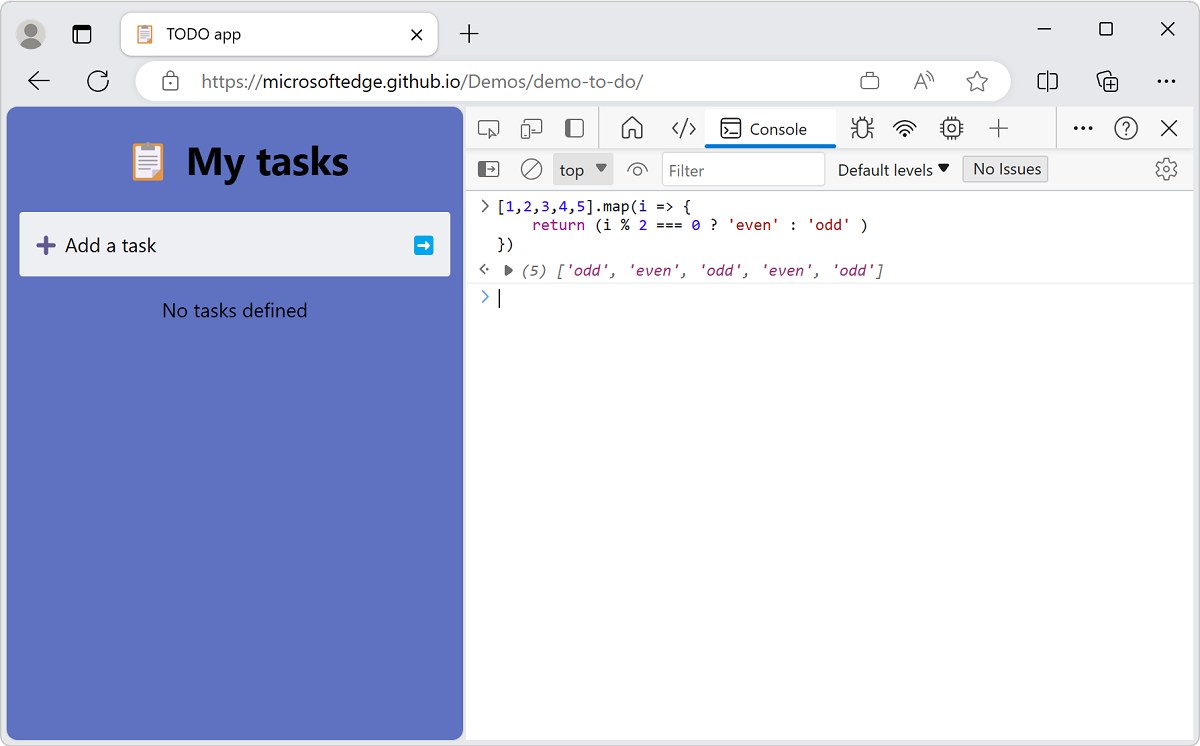The image size is (1200, 746).
Task: Select the Inspect element tool
Action: click(488, 128)
